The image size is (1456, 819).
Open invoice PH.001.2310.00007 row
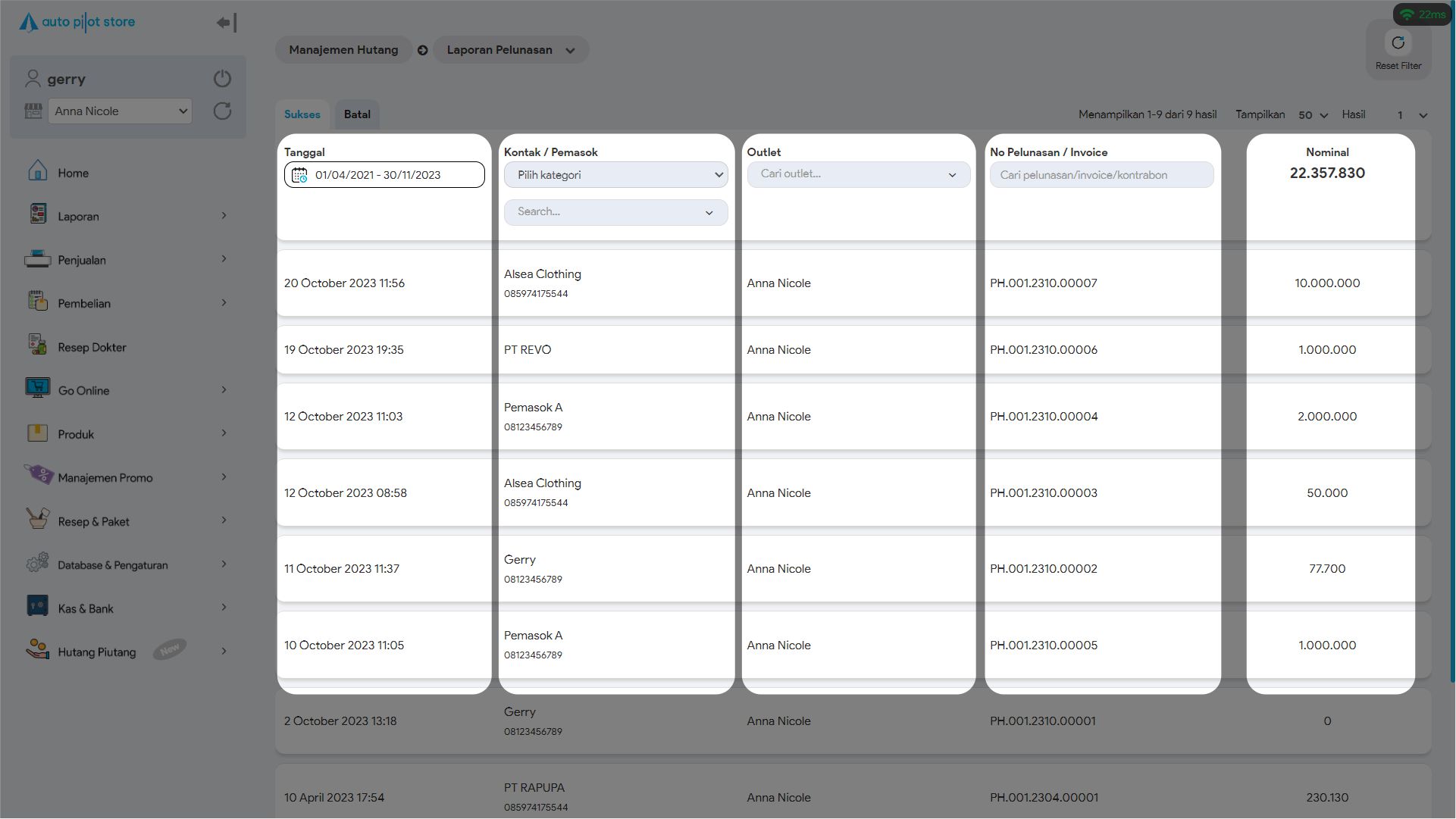[1043, 283]
